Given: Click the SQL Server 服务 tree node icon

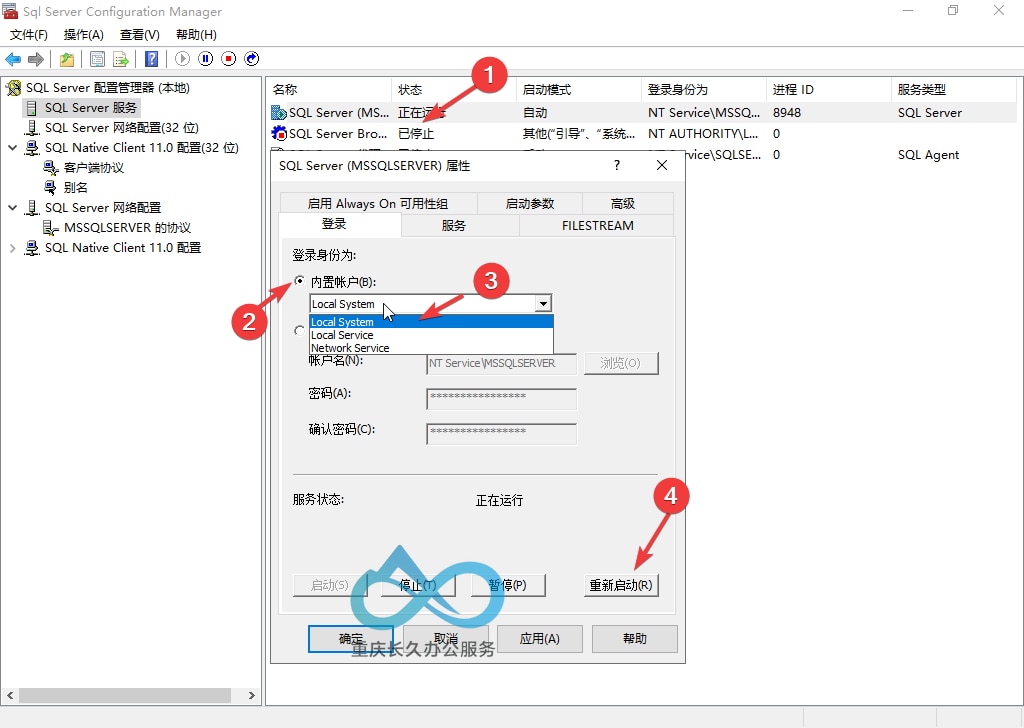Looking at the screenshot, I should point(32,108).
